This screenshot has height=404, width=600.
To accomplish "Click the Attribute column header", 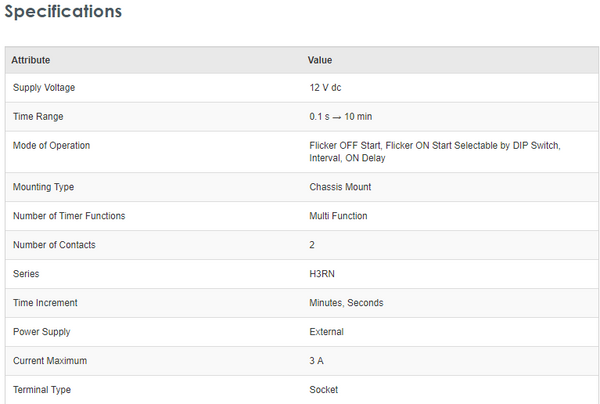I will [31, 60].
